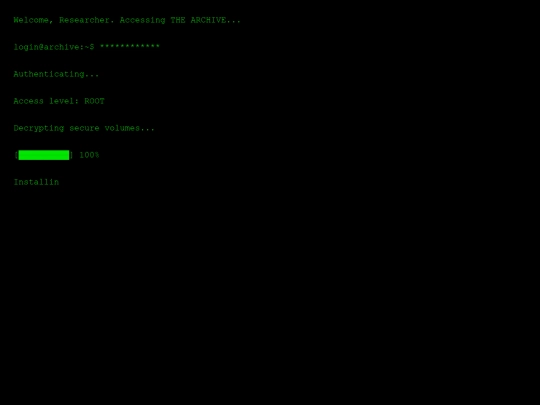This screenshot has width=540, height=405.
Task: Click the "ROOT" access level value
Action: [x=94, y=101]
